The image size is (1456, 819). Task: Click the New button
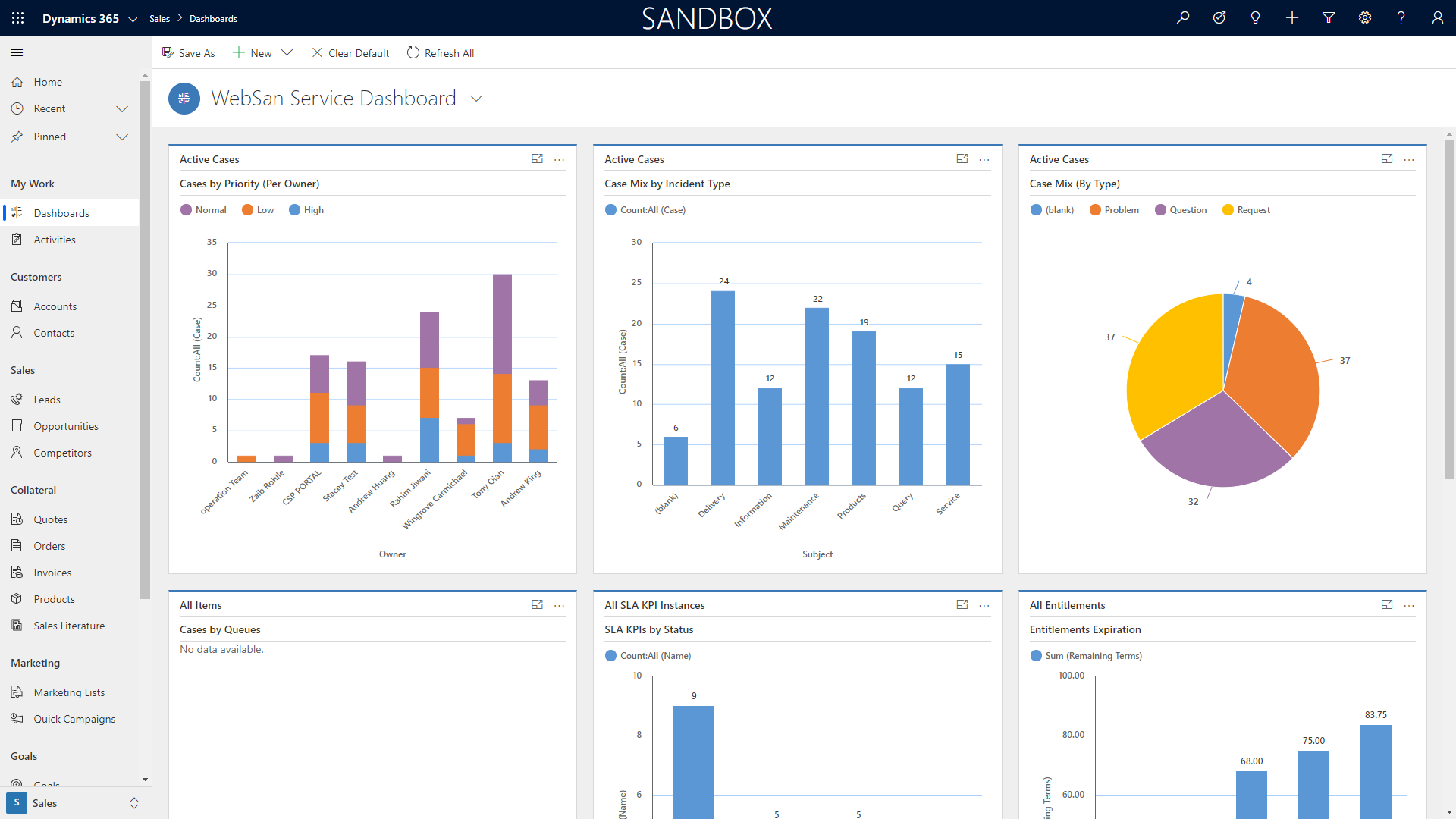click(x=253, y=53)
